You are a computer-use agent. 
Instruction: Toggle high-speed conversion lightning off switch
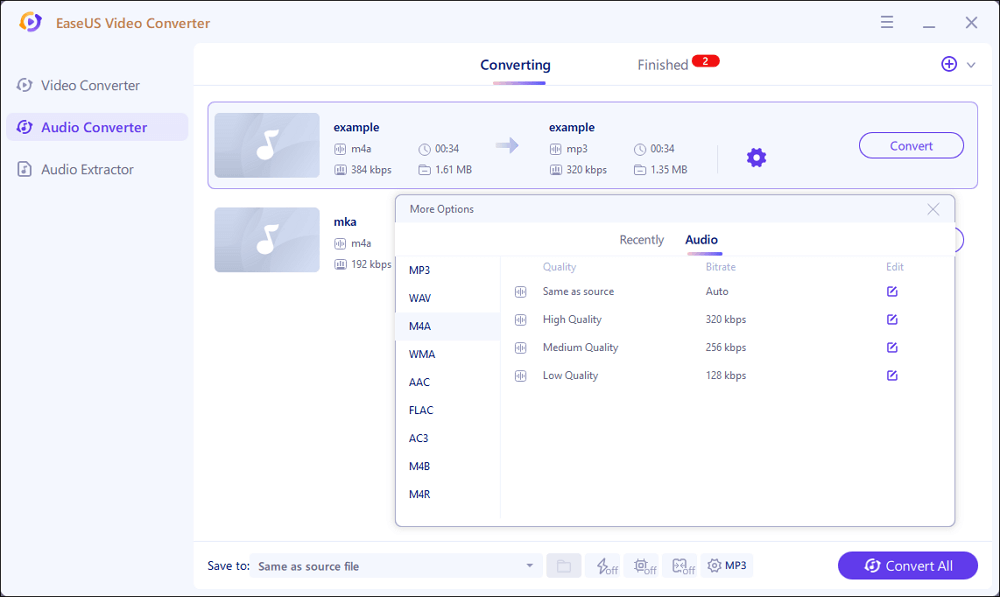[x=607, y=566]
